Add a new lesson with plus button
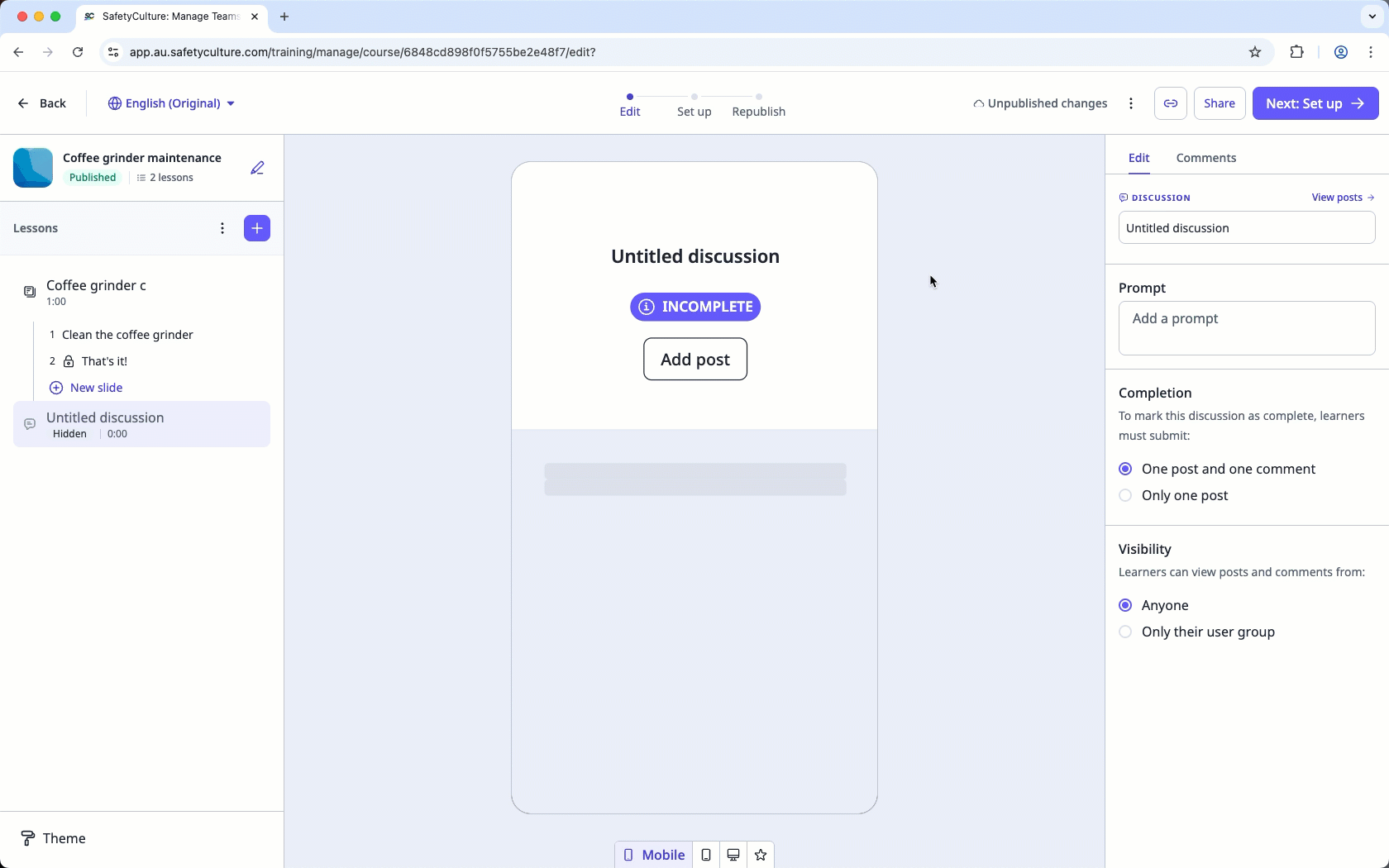 point(257,228)
